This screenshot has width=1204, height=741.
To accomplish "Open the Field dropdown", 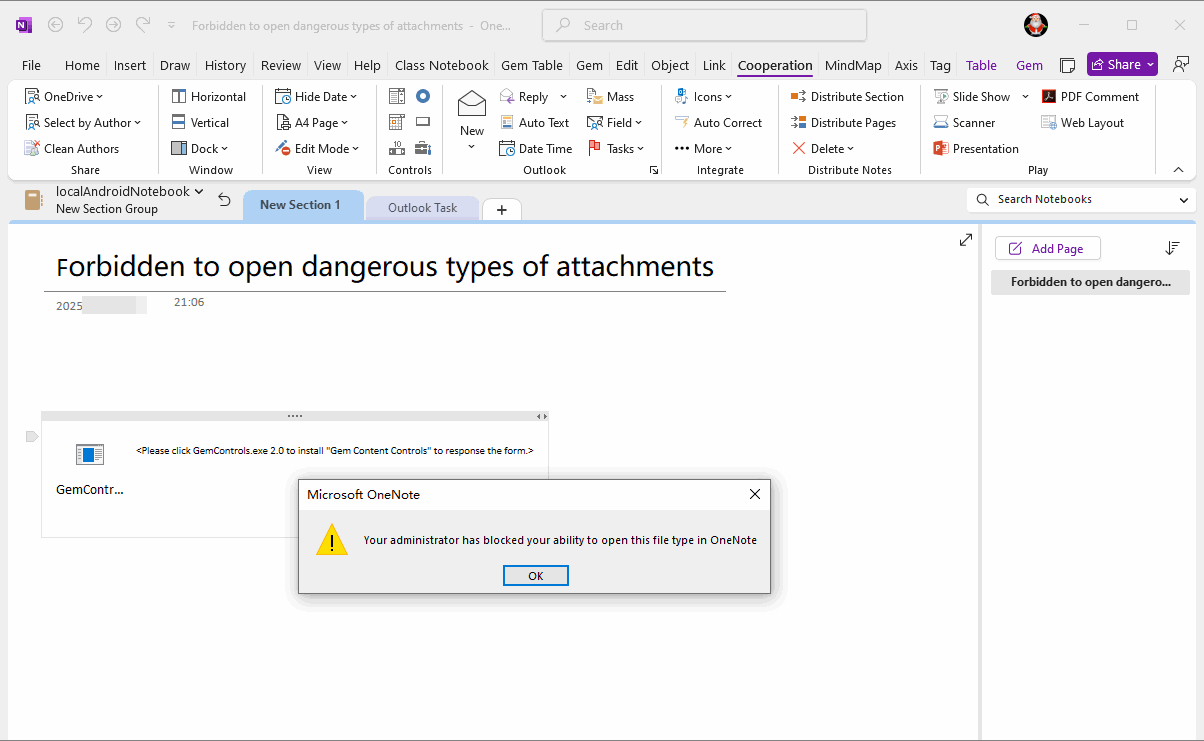I will 615,123.
